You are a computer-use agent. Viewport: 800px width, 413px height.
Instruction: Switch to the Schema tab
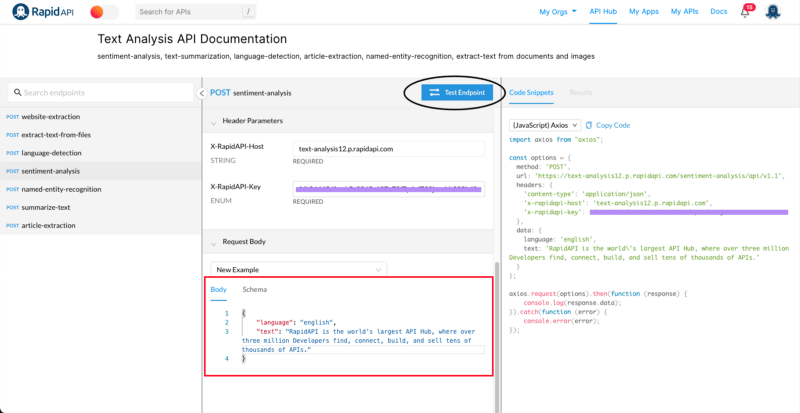tap(255, 289)
